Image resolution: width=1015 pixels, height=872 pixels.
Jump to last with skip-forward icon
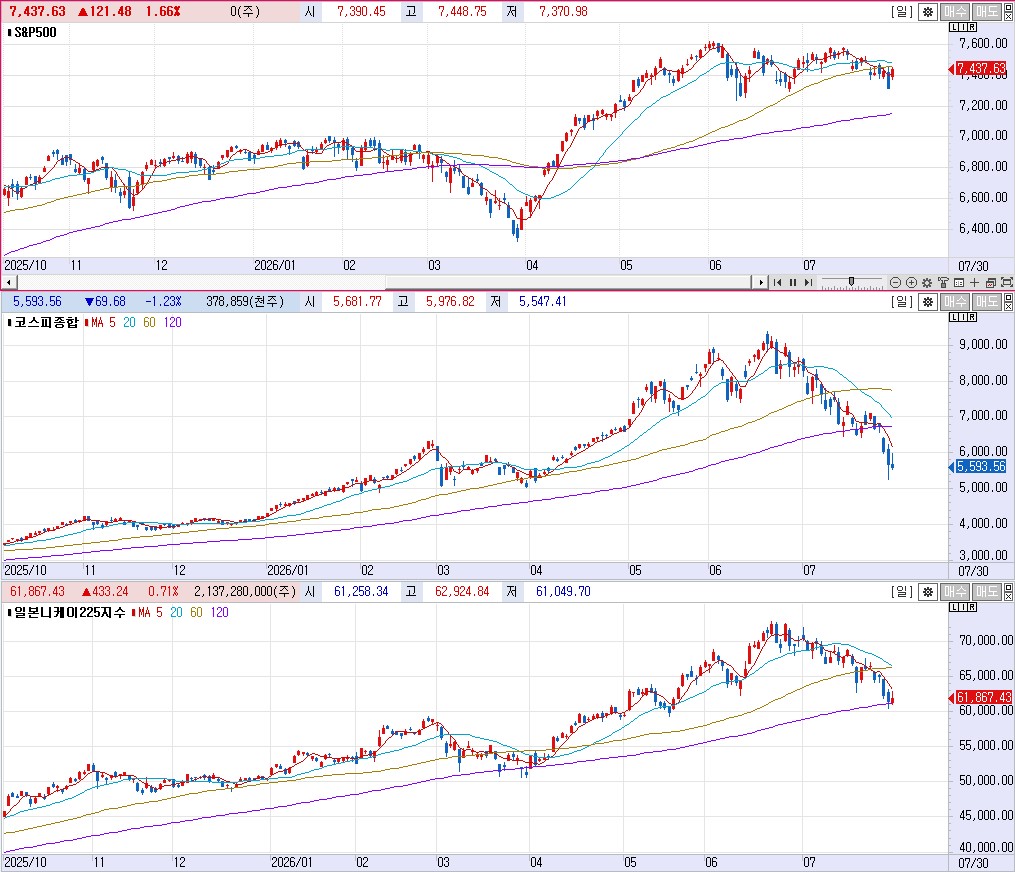click(809, 282)
